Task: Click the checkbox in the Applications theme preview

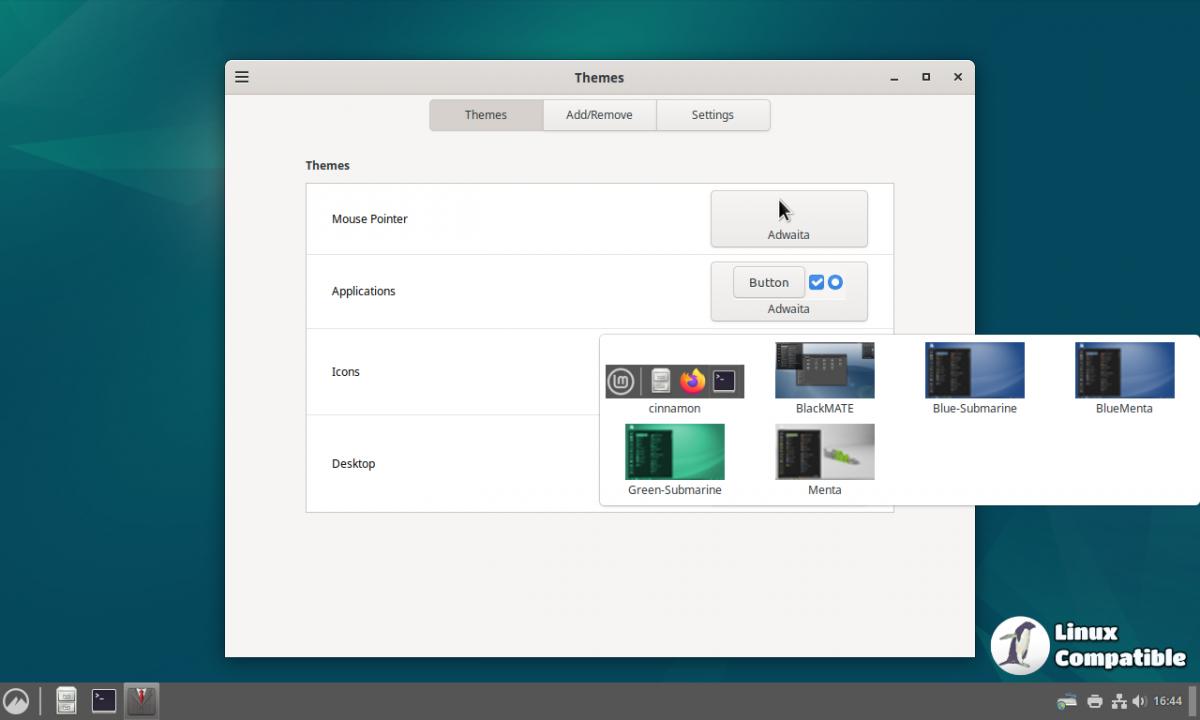Action: pyautogui.click(x=816, y=283)
